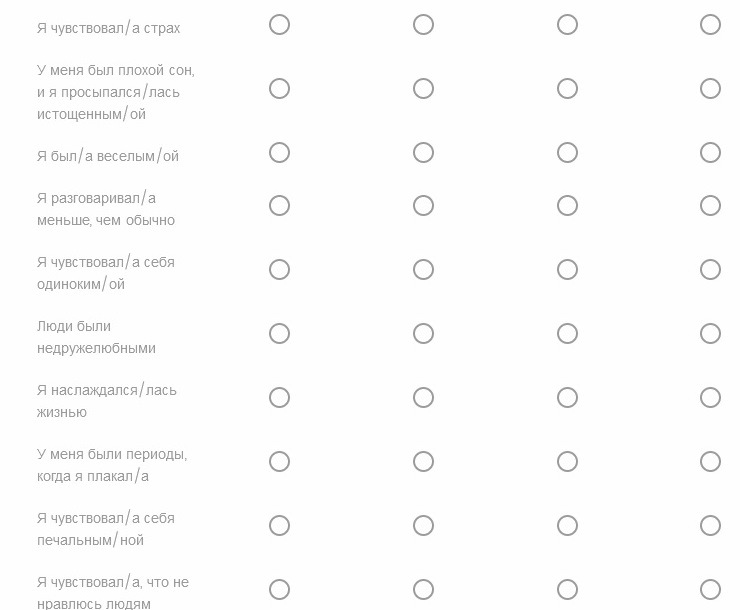
Task: Pick fourth option for "У меня был плохой сон"
Action: click(x=711, y=89)
